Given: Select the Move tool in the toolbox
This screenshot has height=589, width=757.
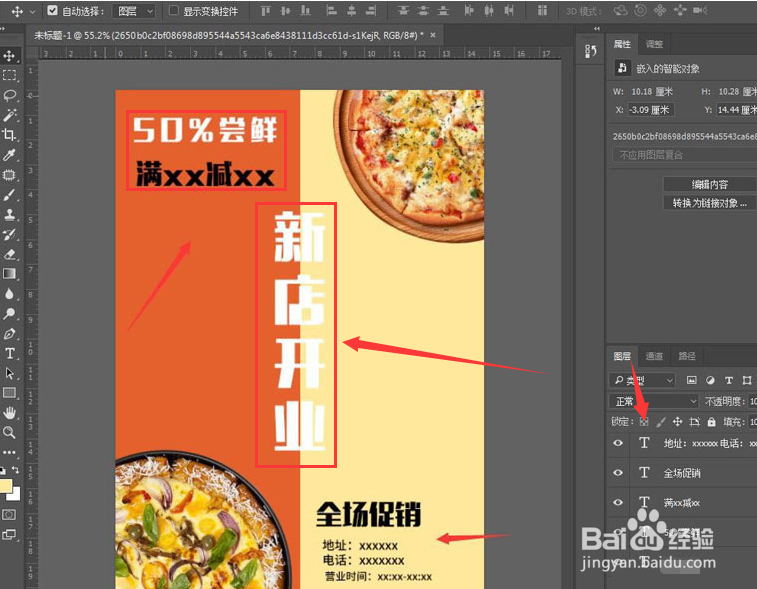Looking at the screenshot, I should pos(9,56).
